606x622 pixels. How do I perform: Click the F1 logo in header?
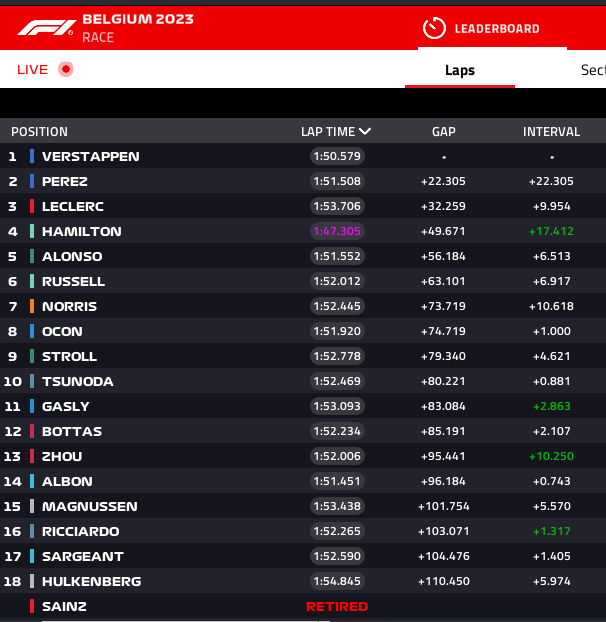pos(47,28)
